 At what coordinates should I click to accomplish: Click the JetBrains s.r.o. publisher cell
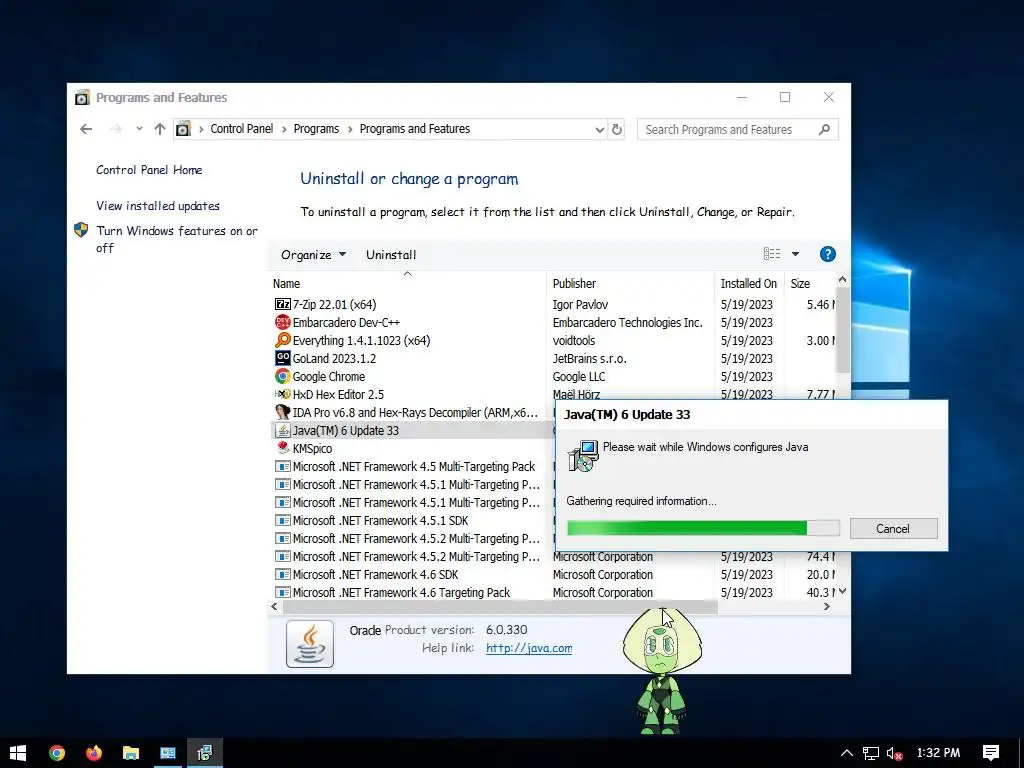pos(589,359)
